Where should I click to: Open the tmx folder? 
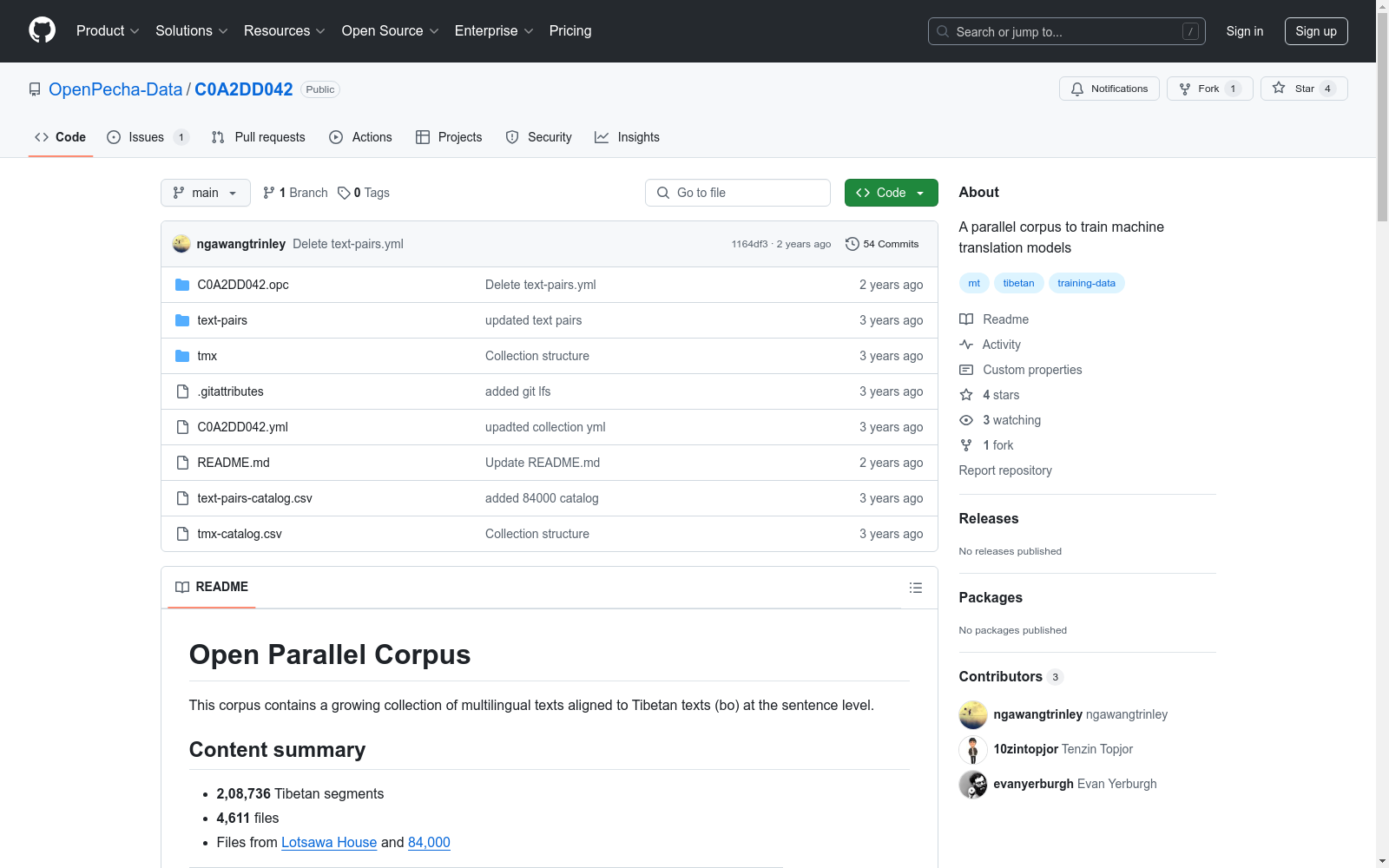tap(207, 356)
